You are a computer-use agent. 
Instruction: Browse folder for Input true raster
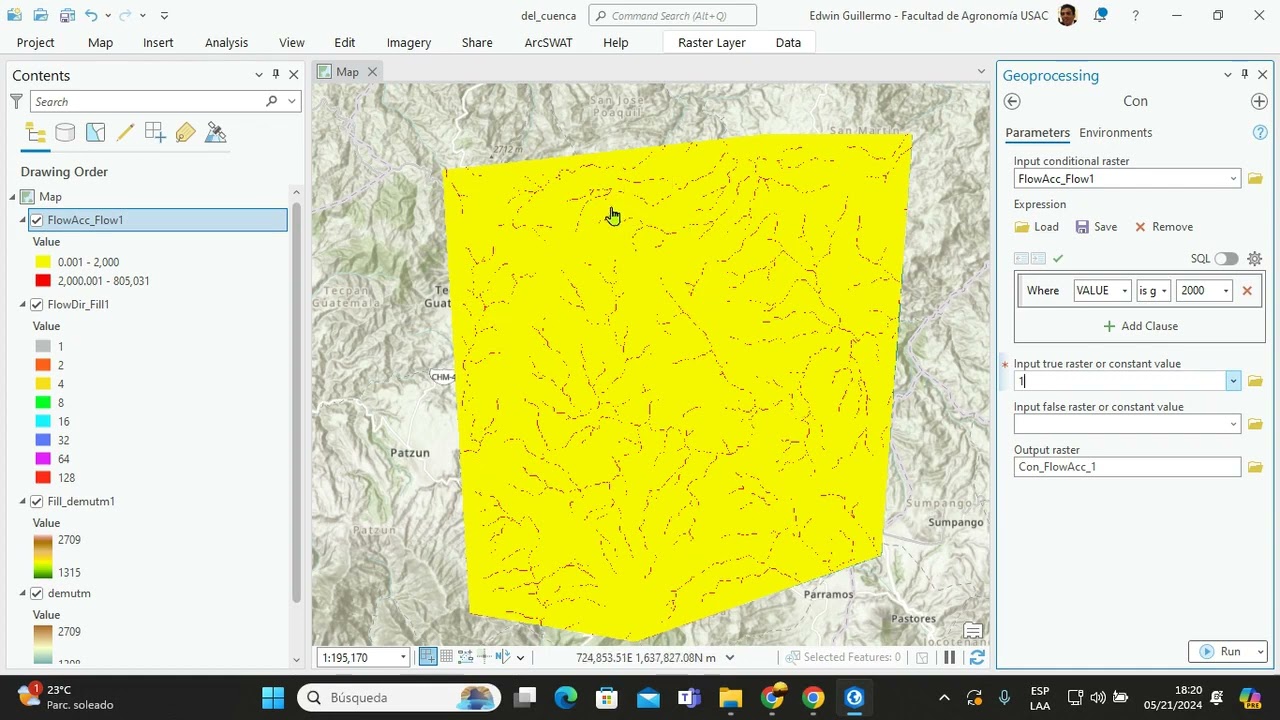(x=1255, y=381)
